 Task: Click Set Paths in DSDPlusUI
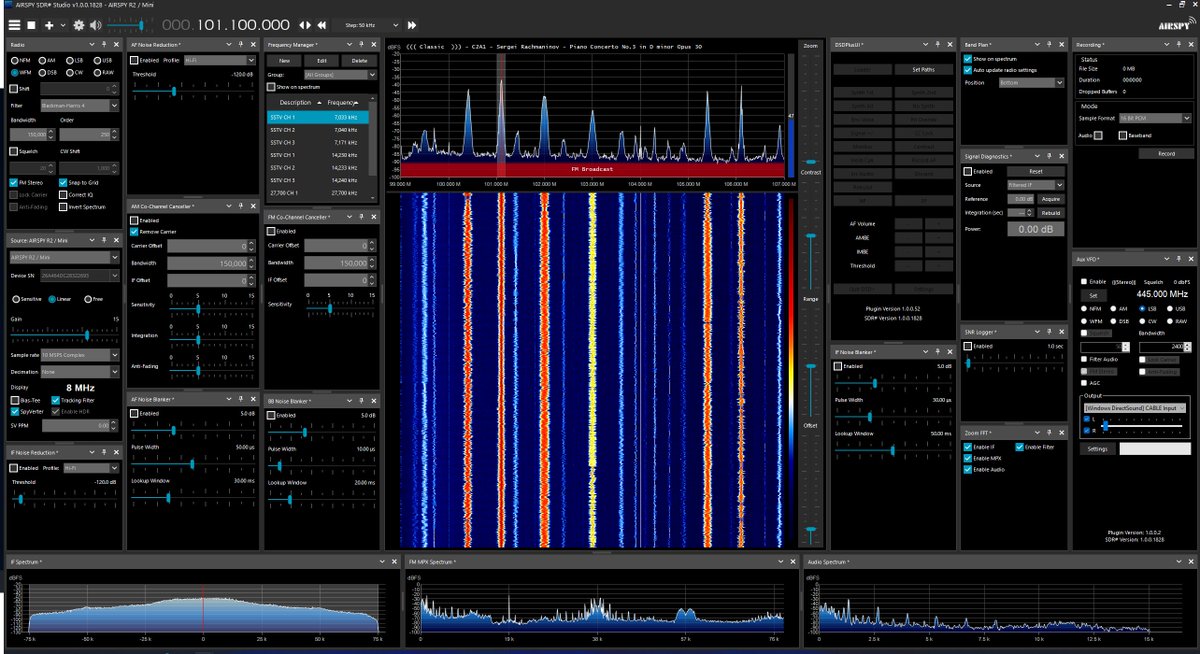point(923,69)
